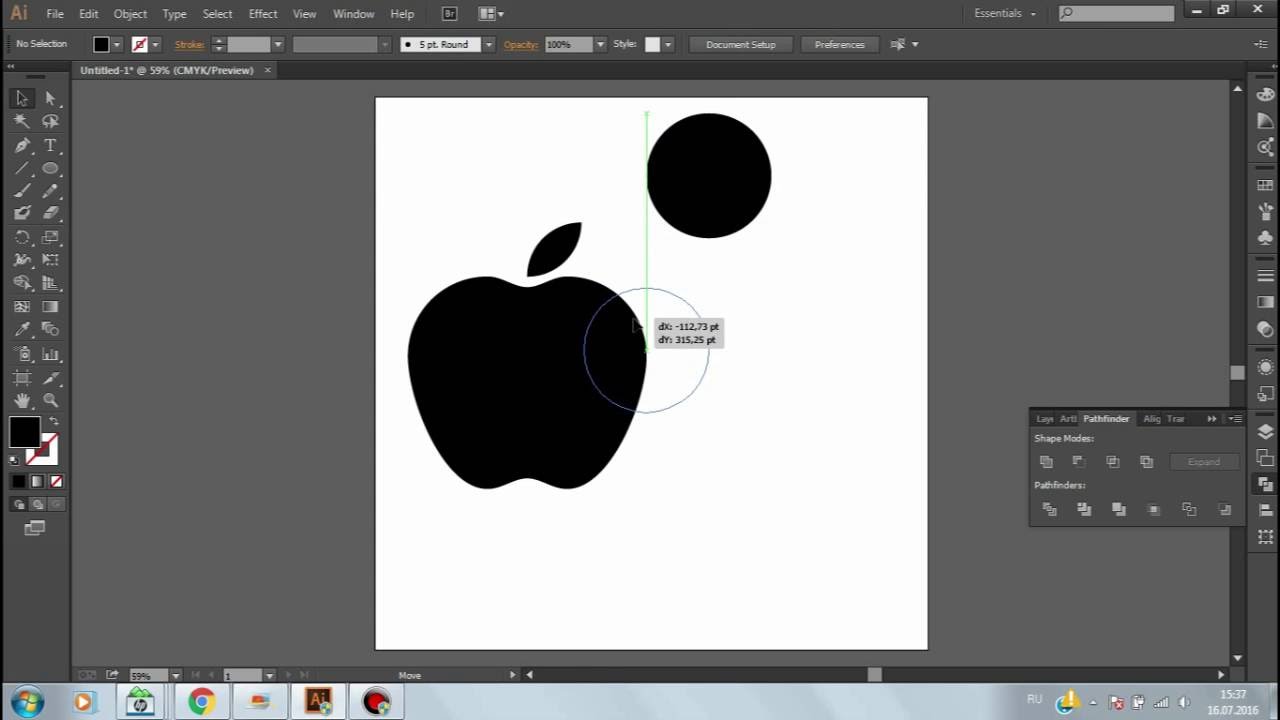Viewport: 1280px width, 720px height.
Task: Swap fill and stroke colors
Action: click(54, 422)
